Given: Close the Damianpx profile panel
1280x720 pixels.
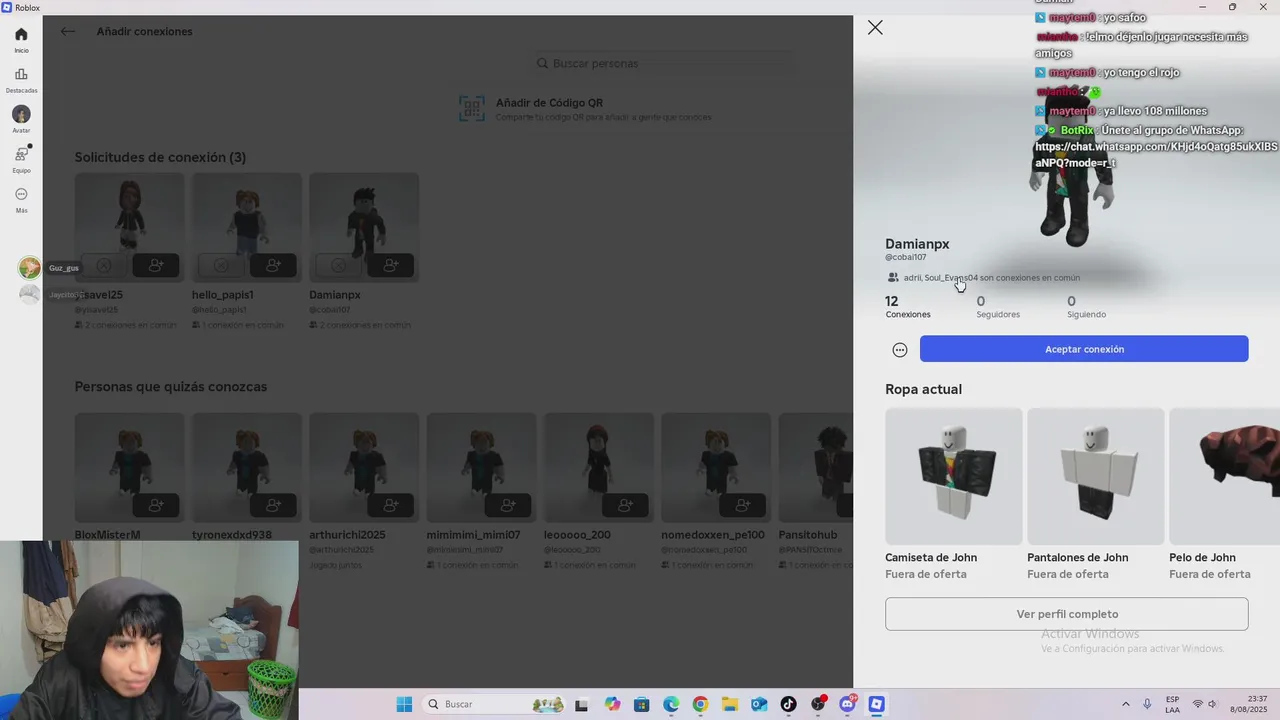Looking at the screenshot, I should tap(875, 28).
